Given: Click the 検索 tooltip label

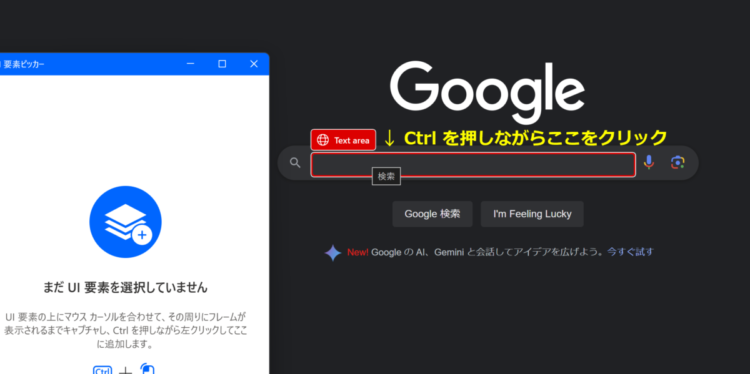Looking at the screenshot, I should click(x=386, y=176).
